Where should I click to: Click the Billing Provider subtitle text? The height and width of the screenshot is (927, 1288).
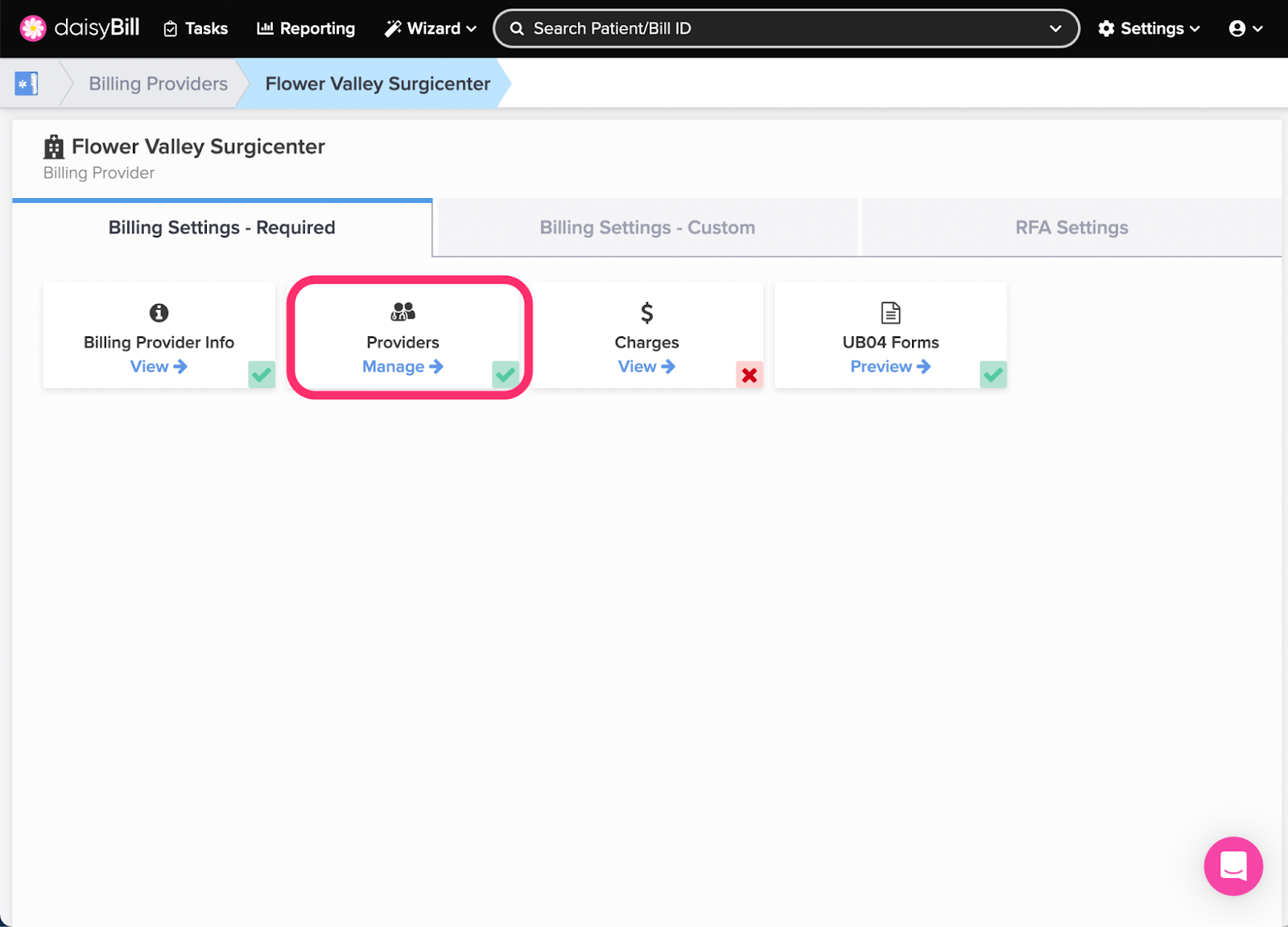click(x=99, y=173)
